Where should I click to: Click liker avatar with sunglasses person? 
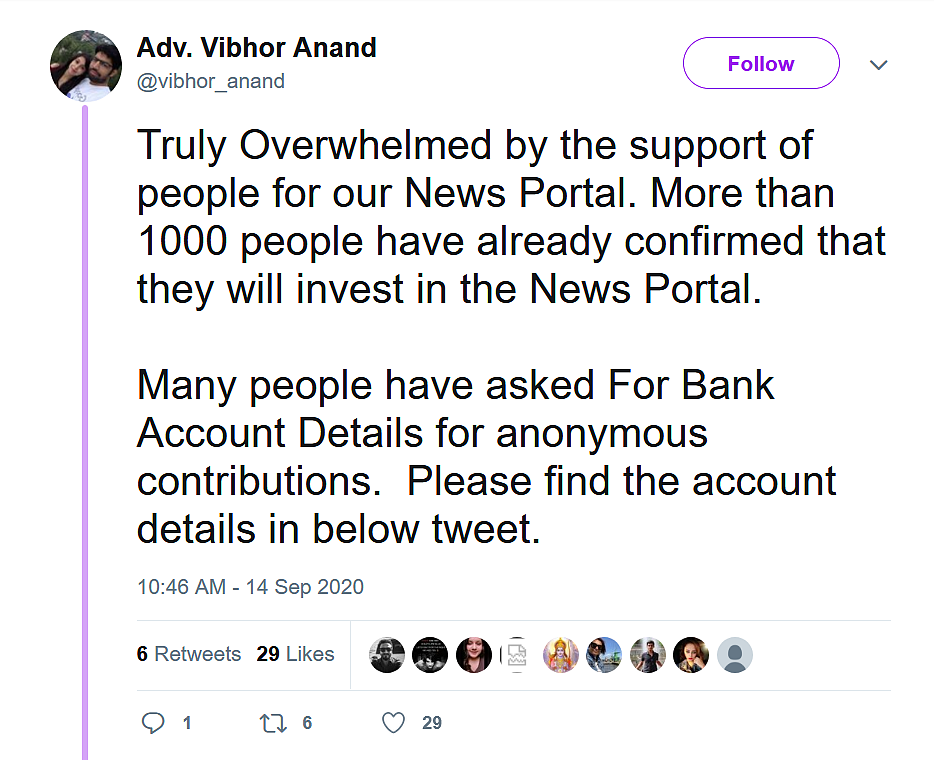click(604, 655)
